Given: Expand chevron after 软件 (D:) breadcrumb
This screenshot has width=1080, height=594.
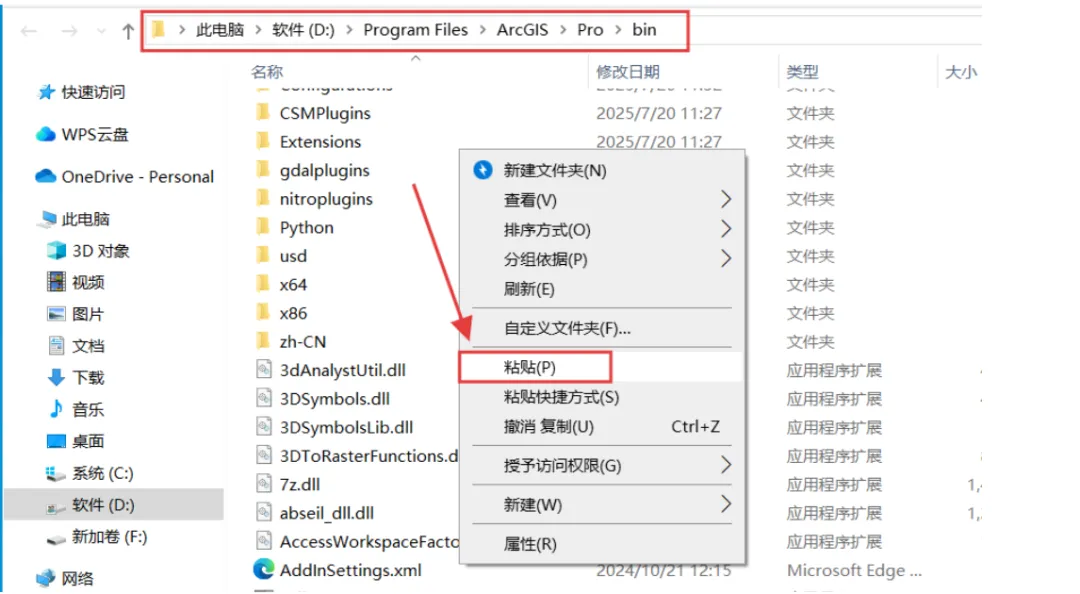Looking at the screenshot, I should (349, 30).
